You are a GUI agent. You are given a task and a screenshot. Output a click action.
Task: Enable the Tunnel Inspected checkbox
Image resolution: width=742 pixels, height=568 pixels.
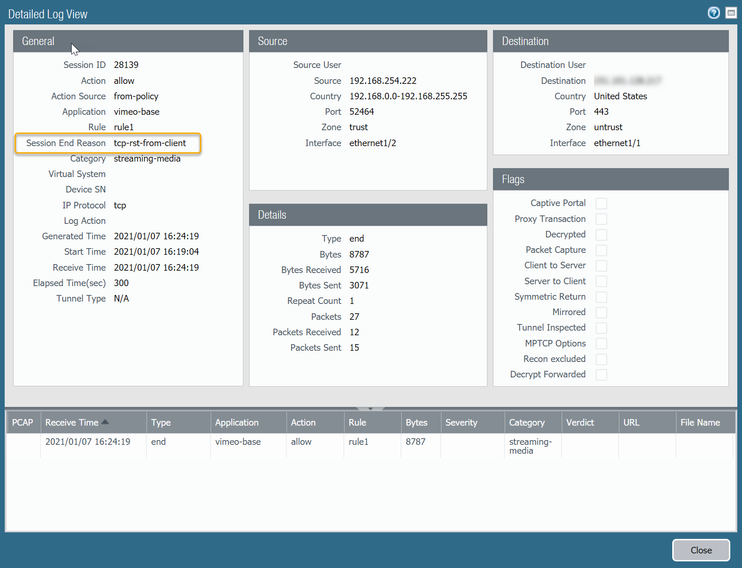(x=601, y=328)
